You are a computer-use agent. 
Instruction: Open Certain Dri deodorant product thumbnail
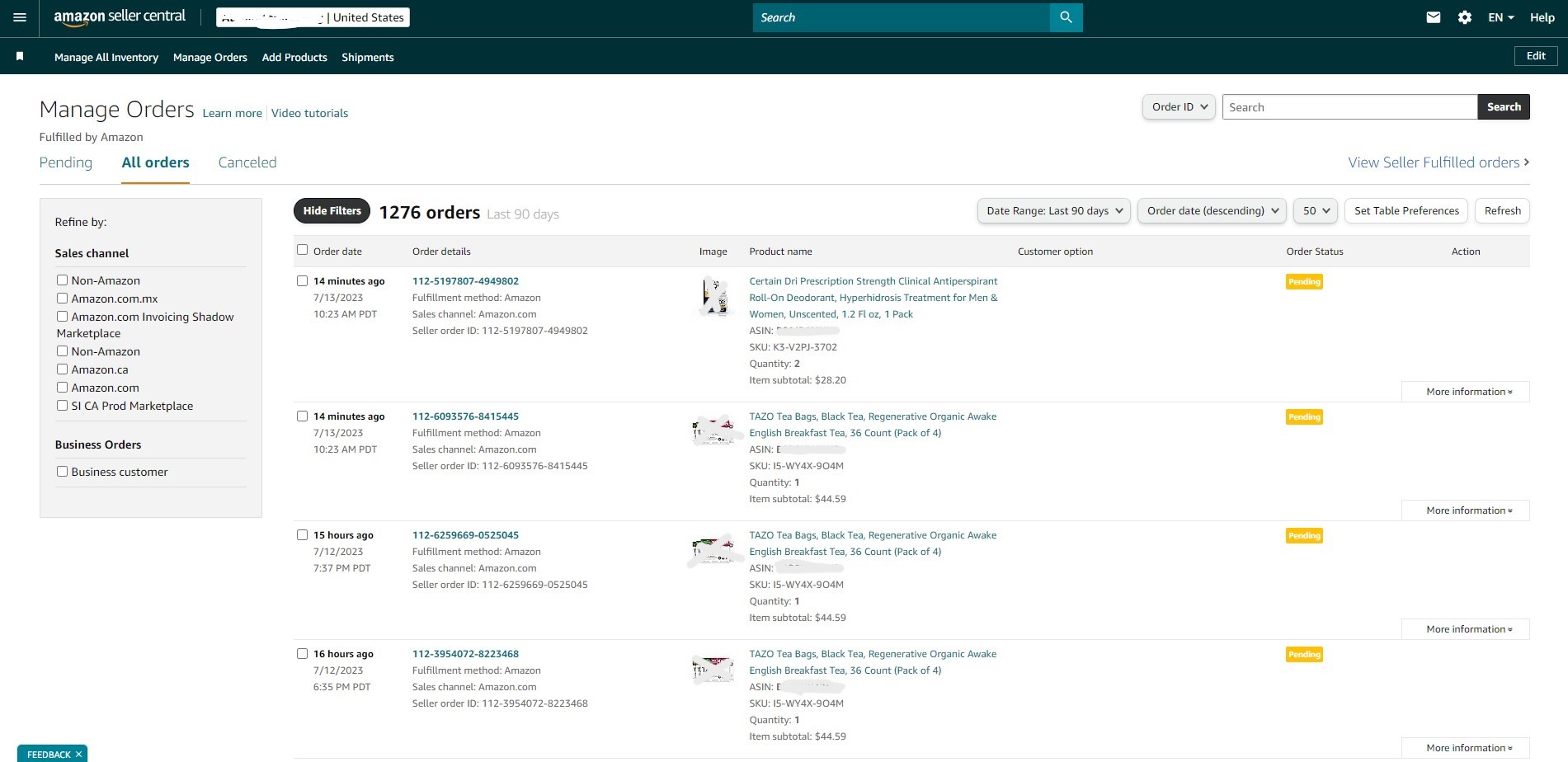tap(714, 297)
